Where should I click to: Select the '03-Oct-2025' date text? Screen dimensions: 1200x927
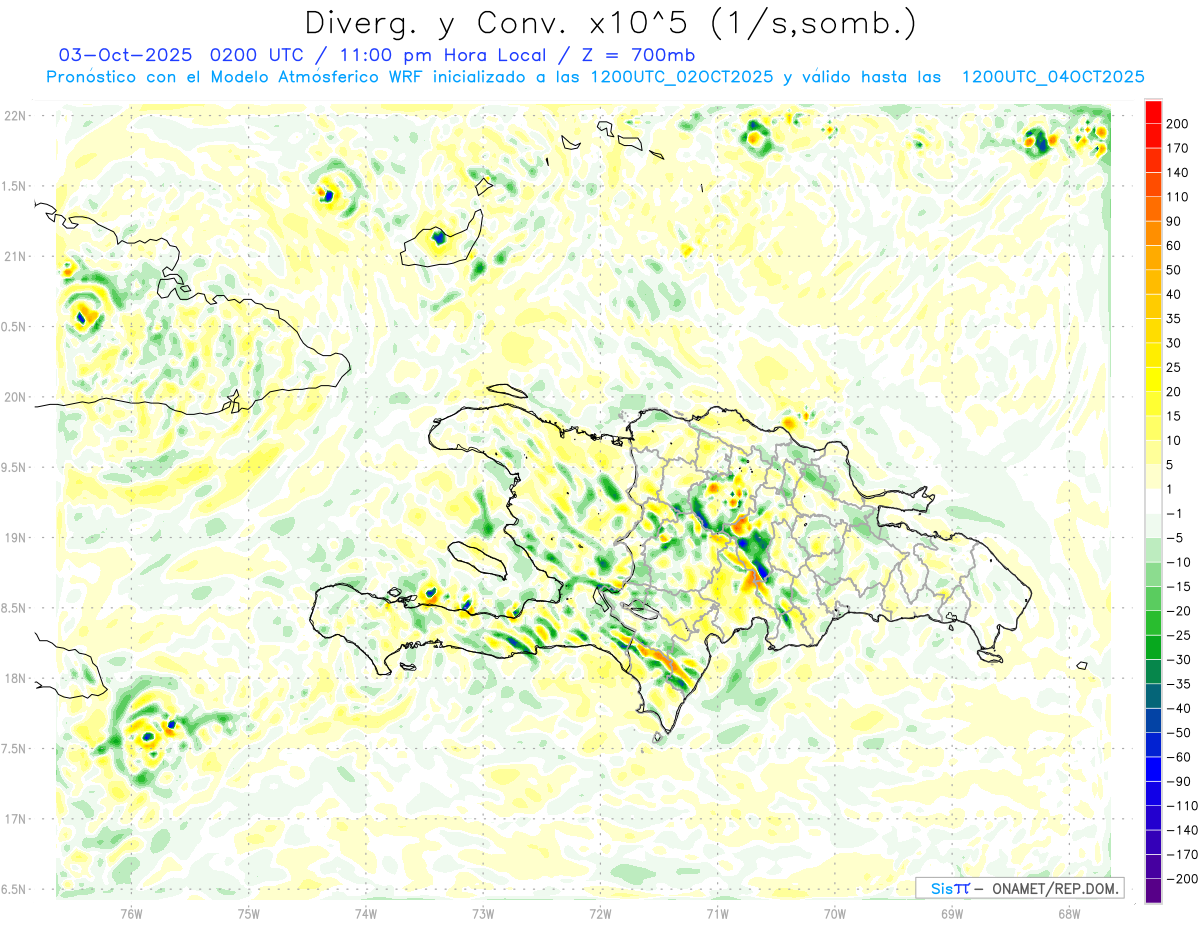tap(124, 55)
